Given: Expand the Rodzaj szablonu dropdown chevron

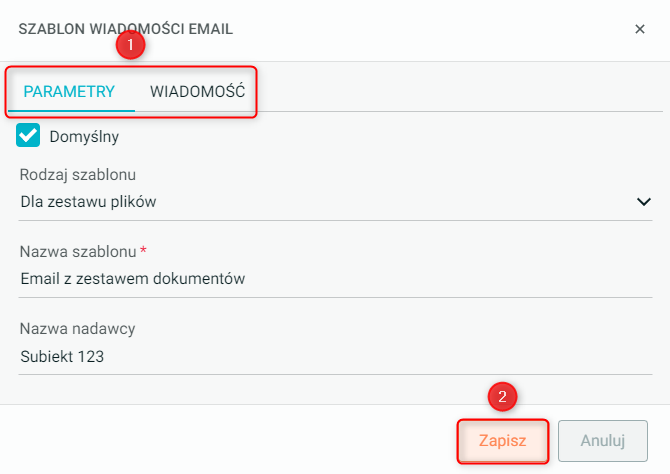Looking at the screenshot, I should pyautogui.click(x=643, y=202).
